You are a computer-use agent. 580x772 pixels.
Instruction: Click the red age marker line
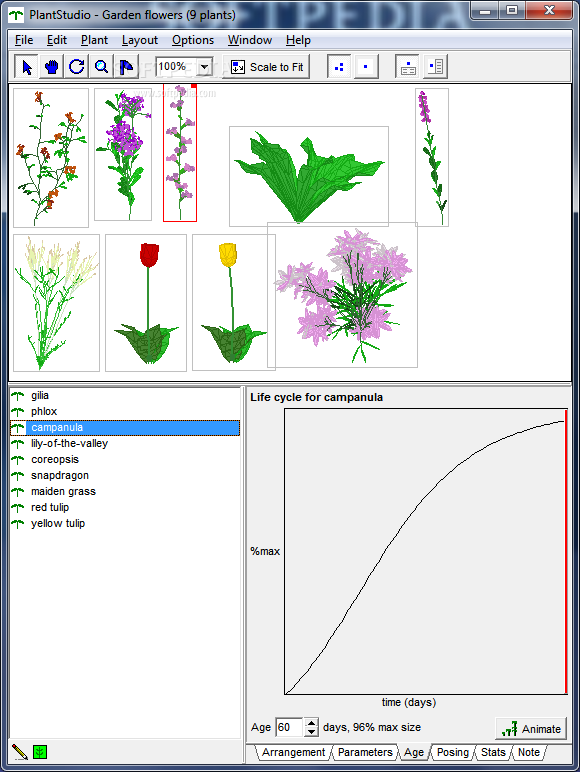point(566,551)
